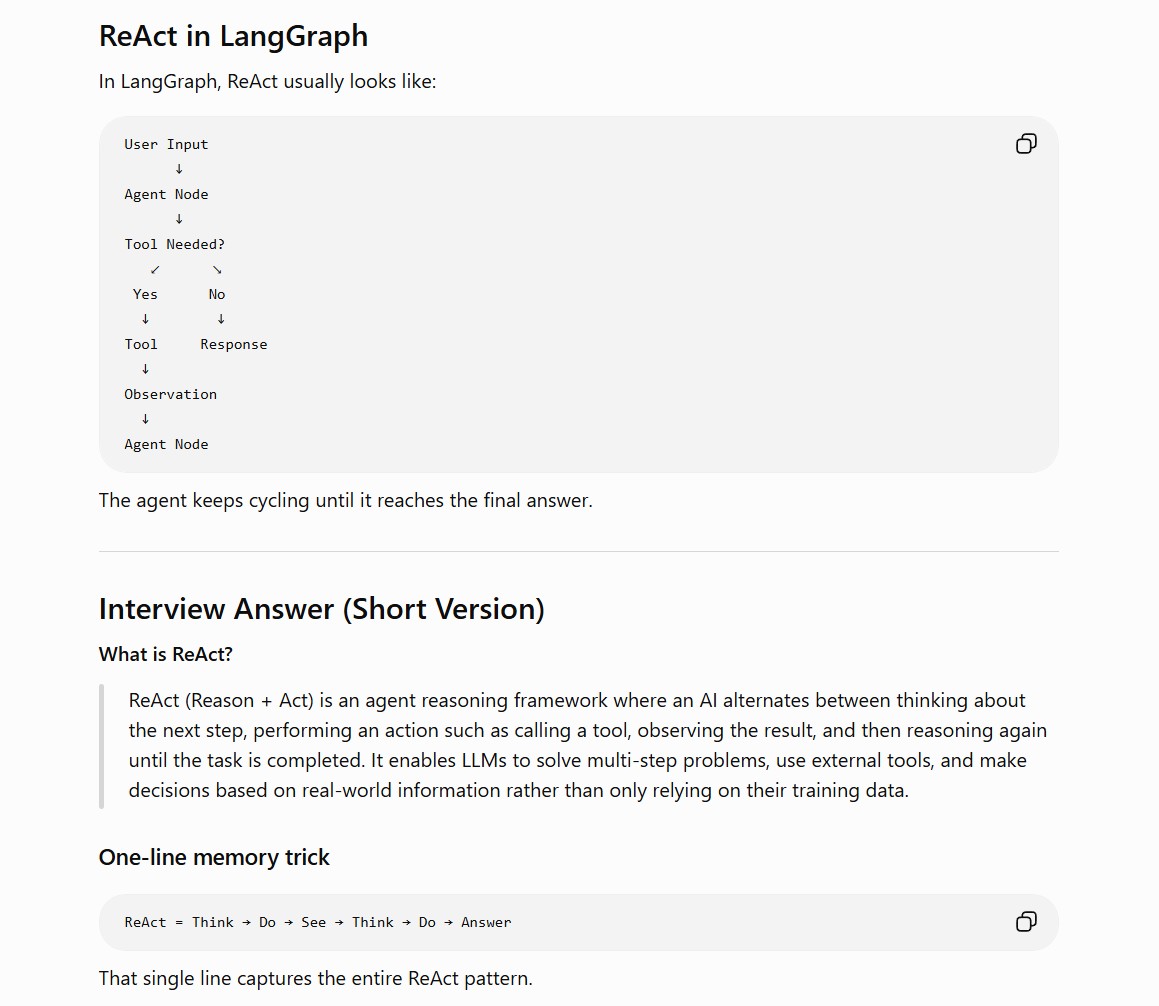The image size is (1159, 1006).
Task: Click the "Interview Answer (Short Version)" heading
Action: (x=322, y=609)
